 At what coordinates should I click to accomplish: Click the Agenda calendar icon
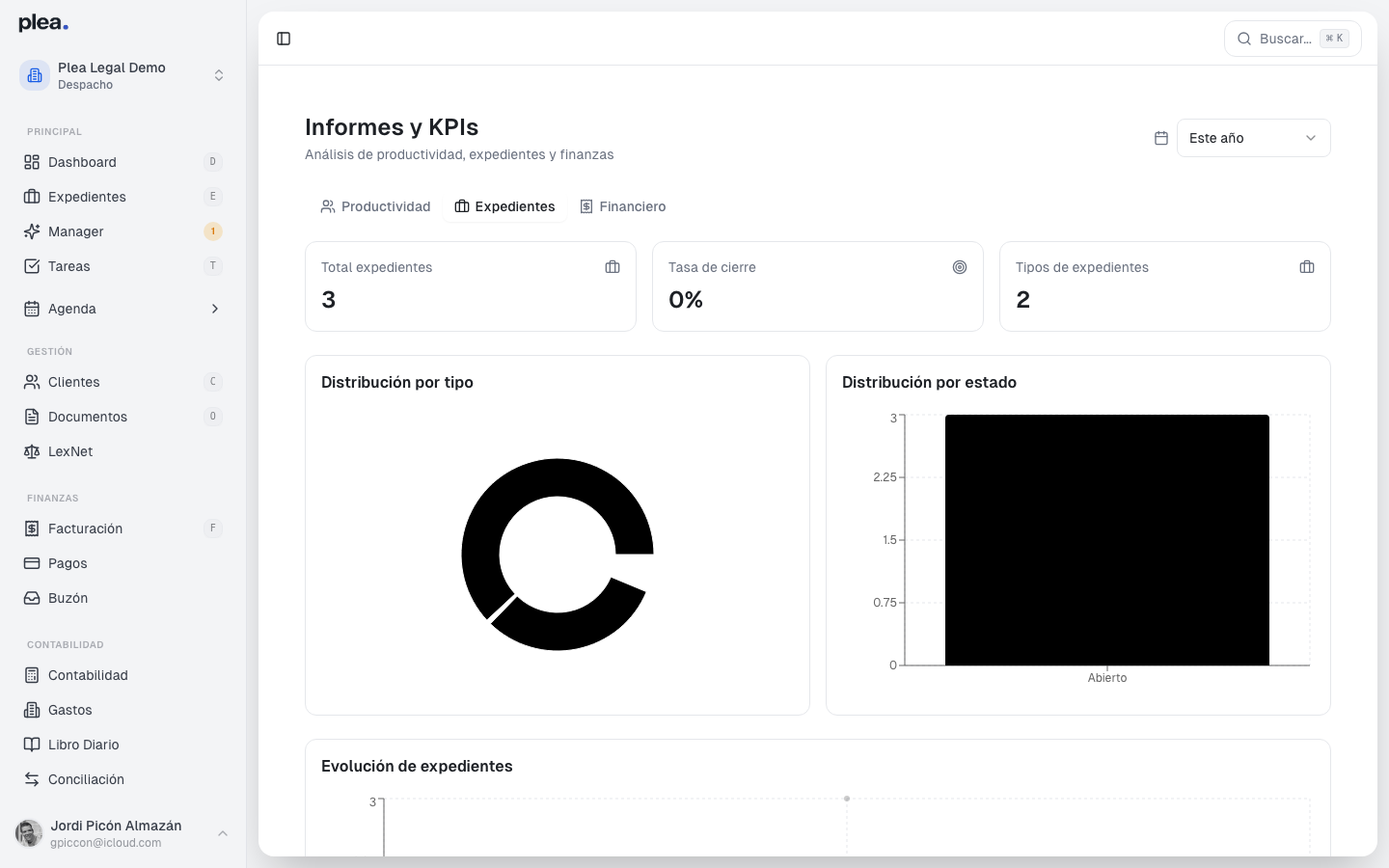point(32,309)
